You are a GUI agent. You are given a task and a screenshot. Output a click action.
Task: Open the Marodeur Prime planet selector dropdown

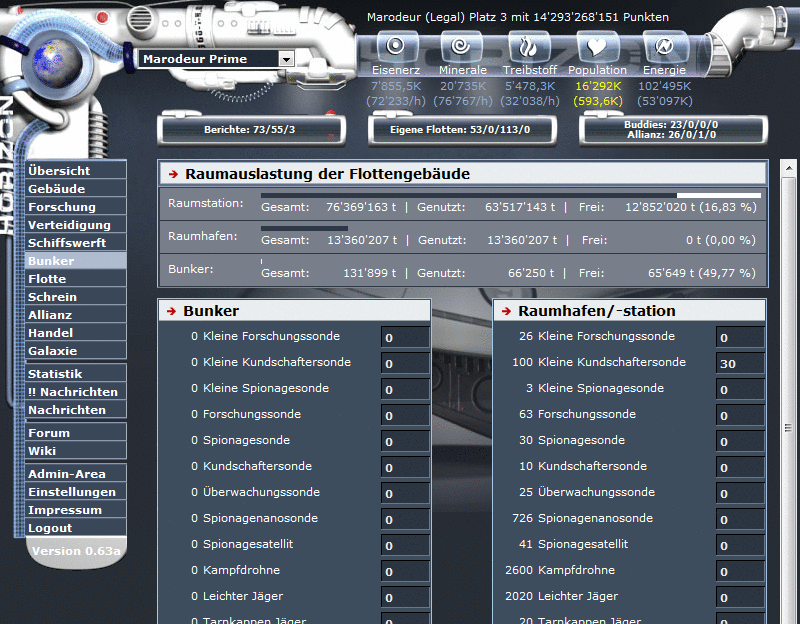coord(288,59)
